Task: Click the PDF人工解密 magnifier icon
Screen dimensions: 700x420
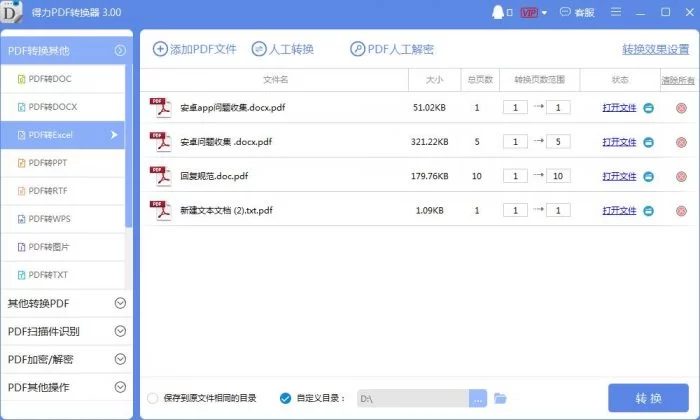Action: pos(357,49)
